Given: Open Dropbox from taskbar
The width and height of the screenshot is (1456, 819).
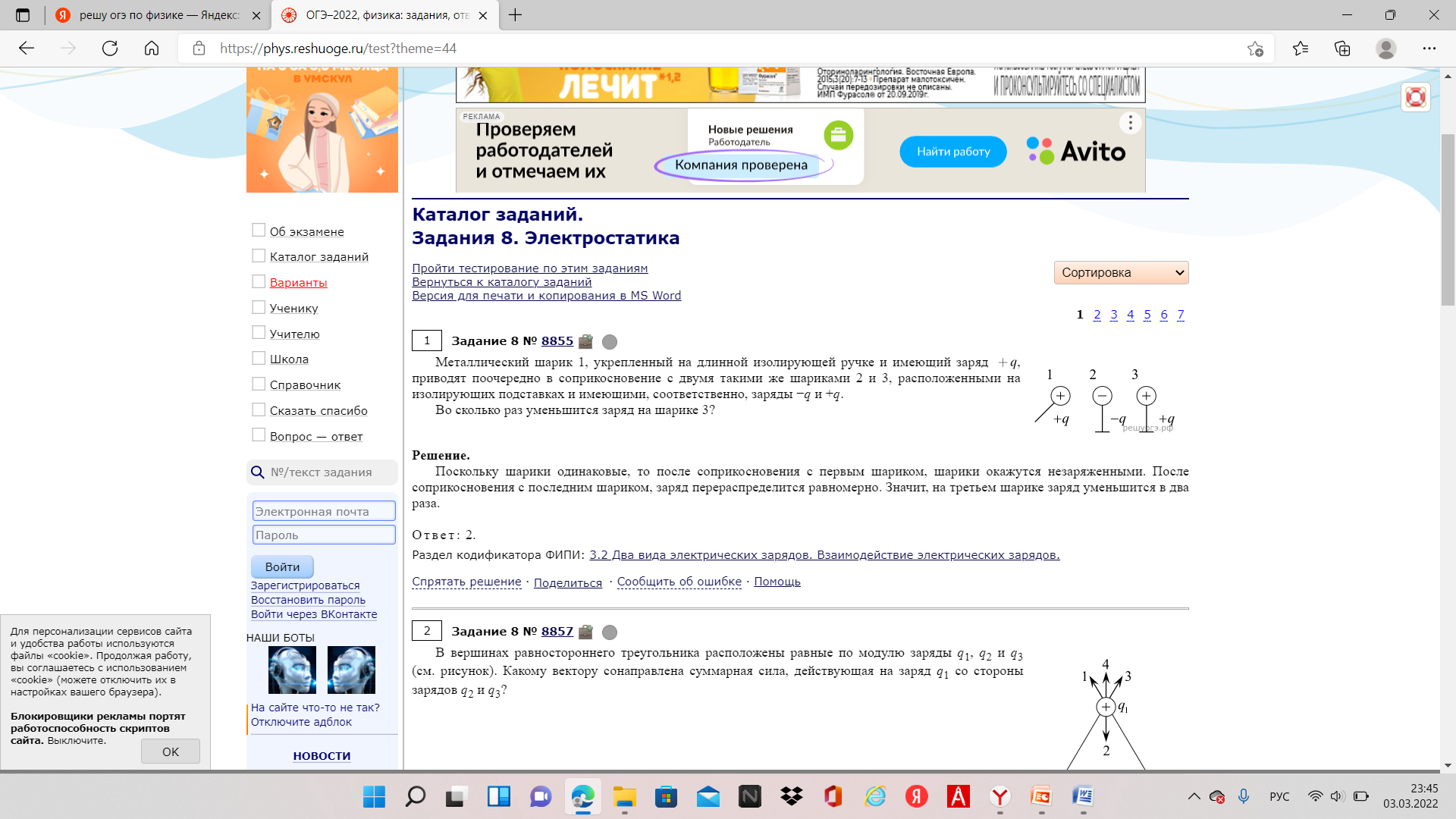Looking at the screenshot, I should [792, 796].
